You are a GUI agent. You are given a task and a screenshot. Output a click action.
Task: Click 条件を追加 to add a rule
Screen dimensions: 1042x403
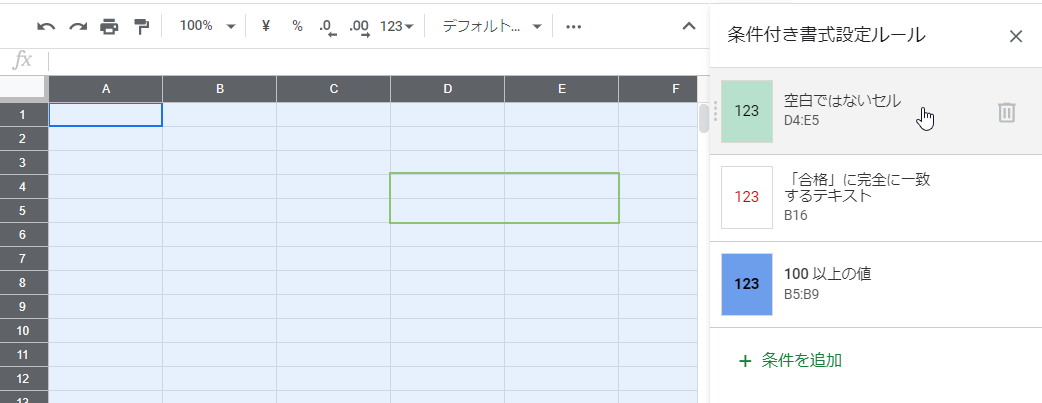(x=791, y=361)
